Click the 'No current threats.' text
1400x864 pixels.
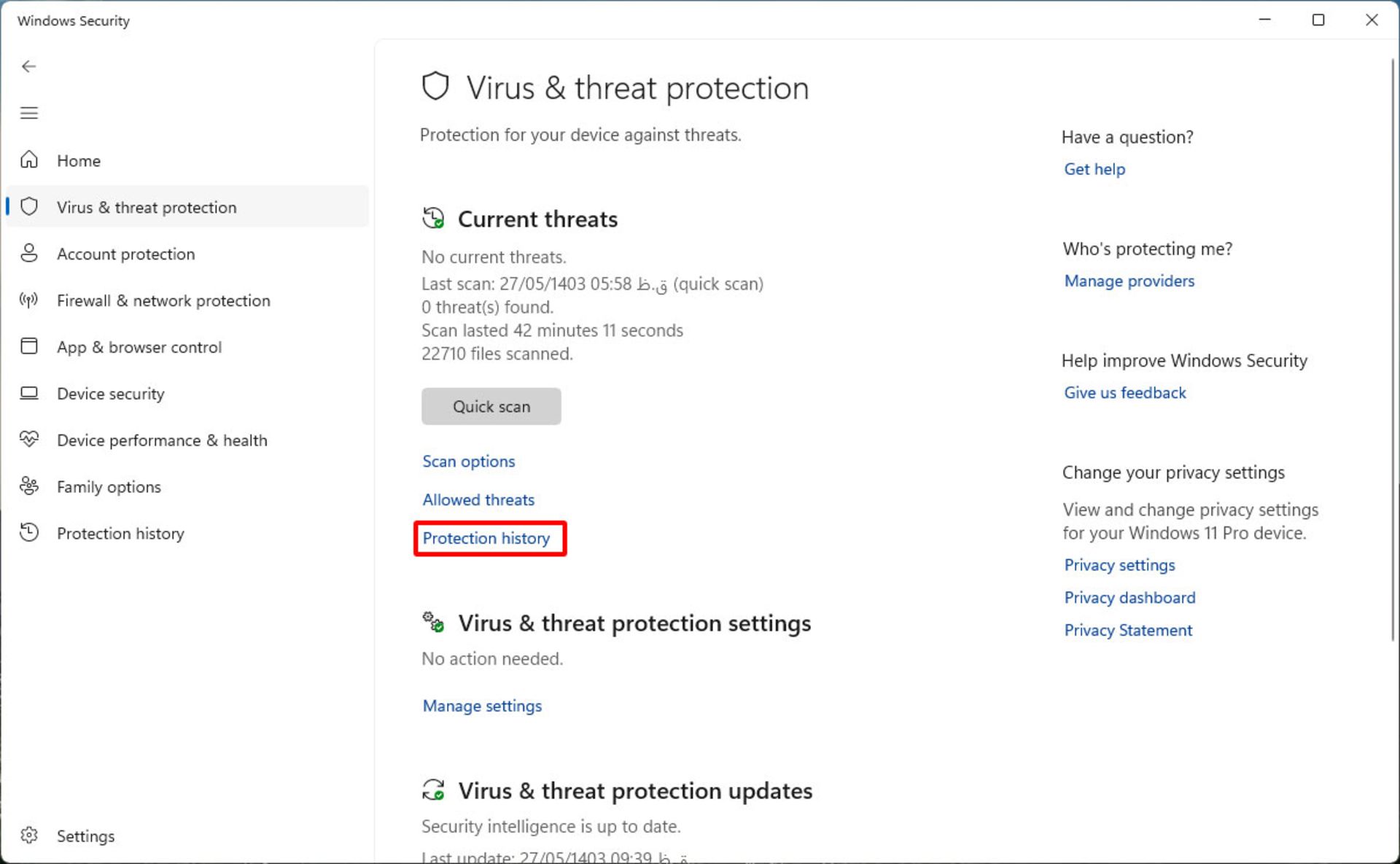(x=494, y=257)
